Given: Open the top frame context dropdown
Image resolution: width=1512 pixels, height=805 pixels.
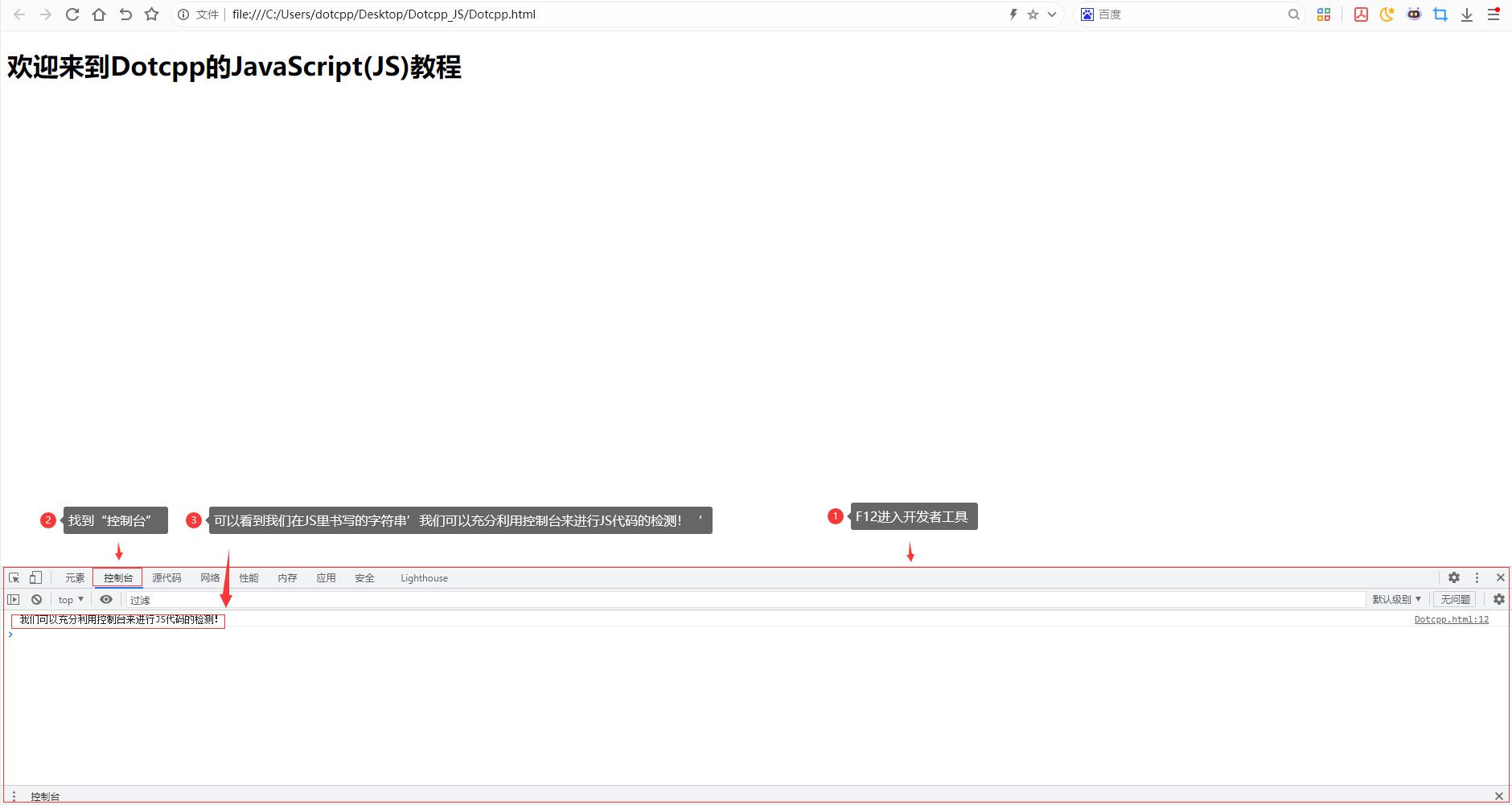Looking at the screenshot, I should [70, 599].
